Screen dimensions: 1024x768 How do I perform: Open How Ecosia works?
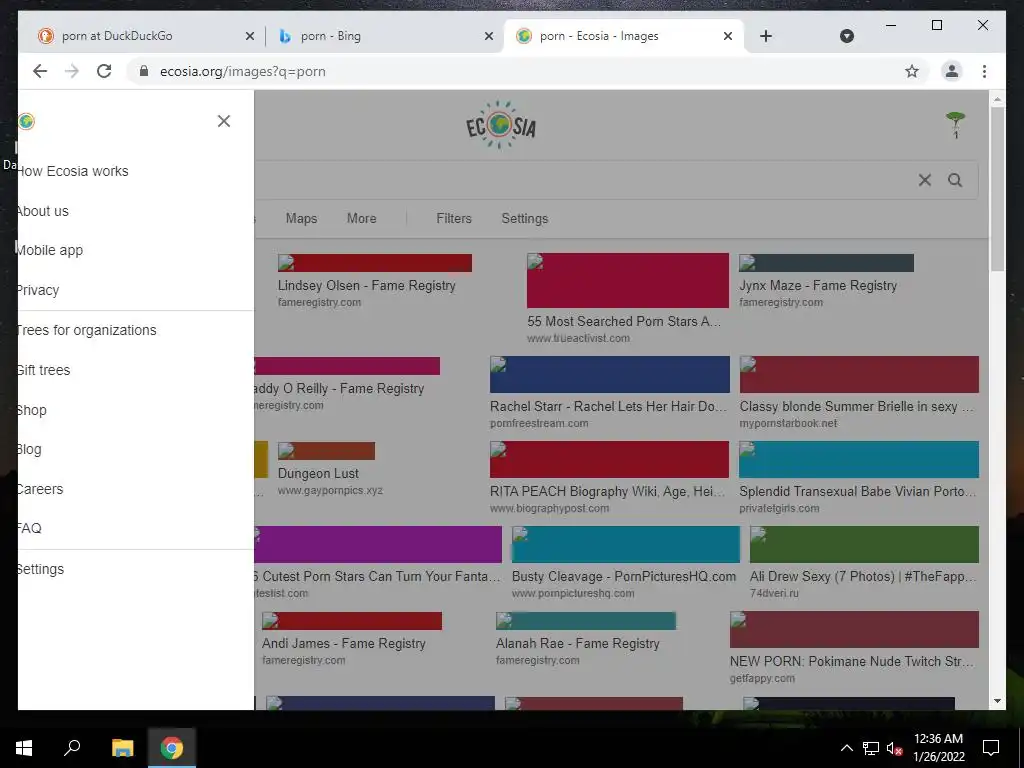[x=73, y=171]
